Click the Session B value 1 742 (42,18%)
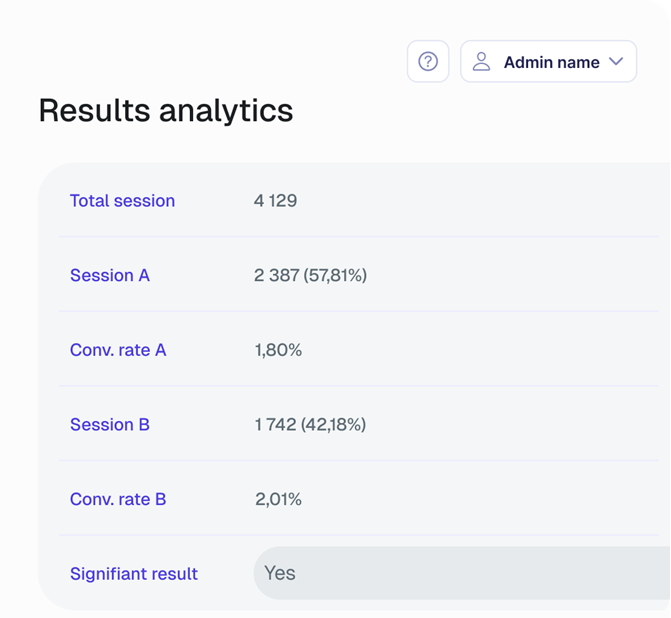671x618 pixels. [x=310, y=425]
